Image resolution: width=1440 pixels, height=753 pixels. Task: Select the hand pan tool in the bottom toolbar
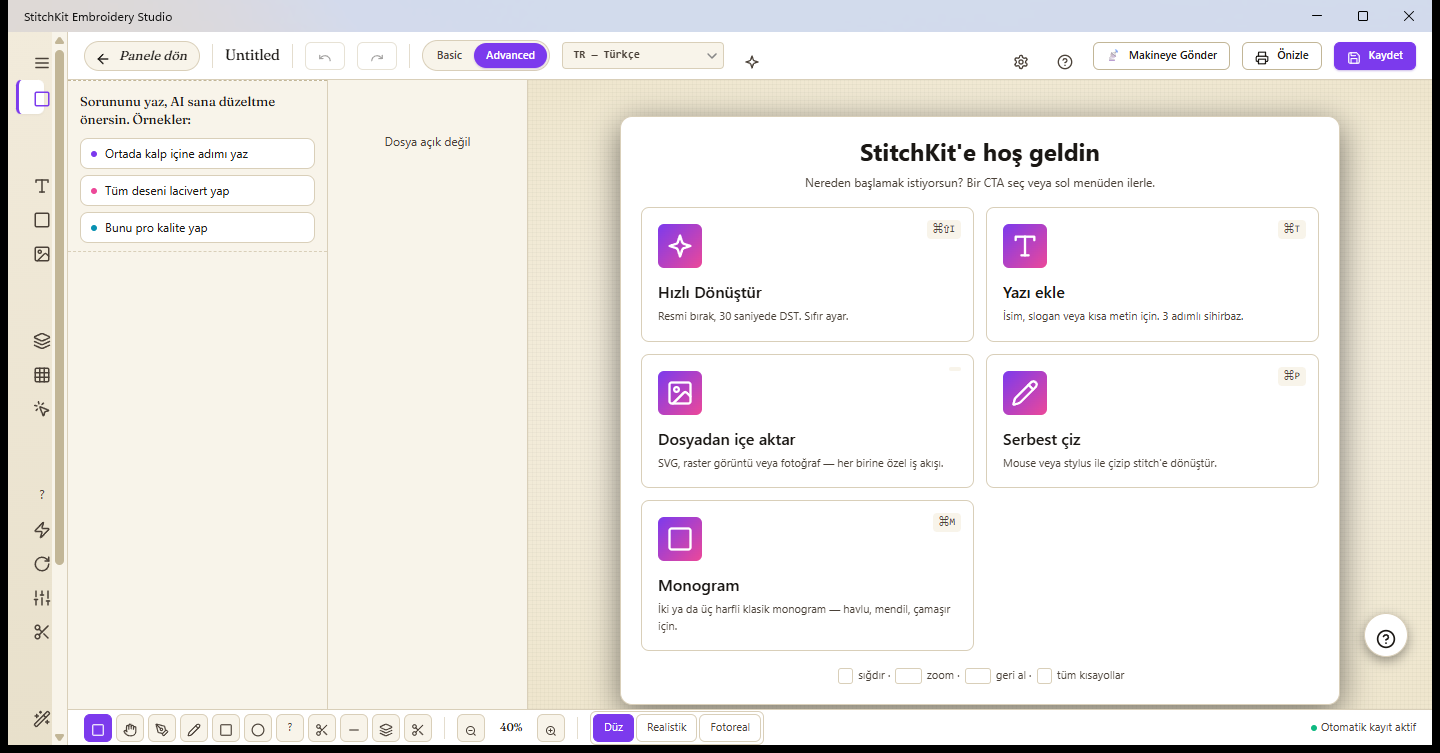(x=130, y=729)
